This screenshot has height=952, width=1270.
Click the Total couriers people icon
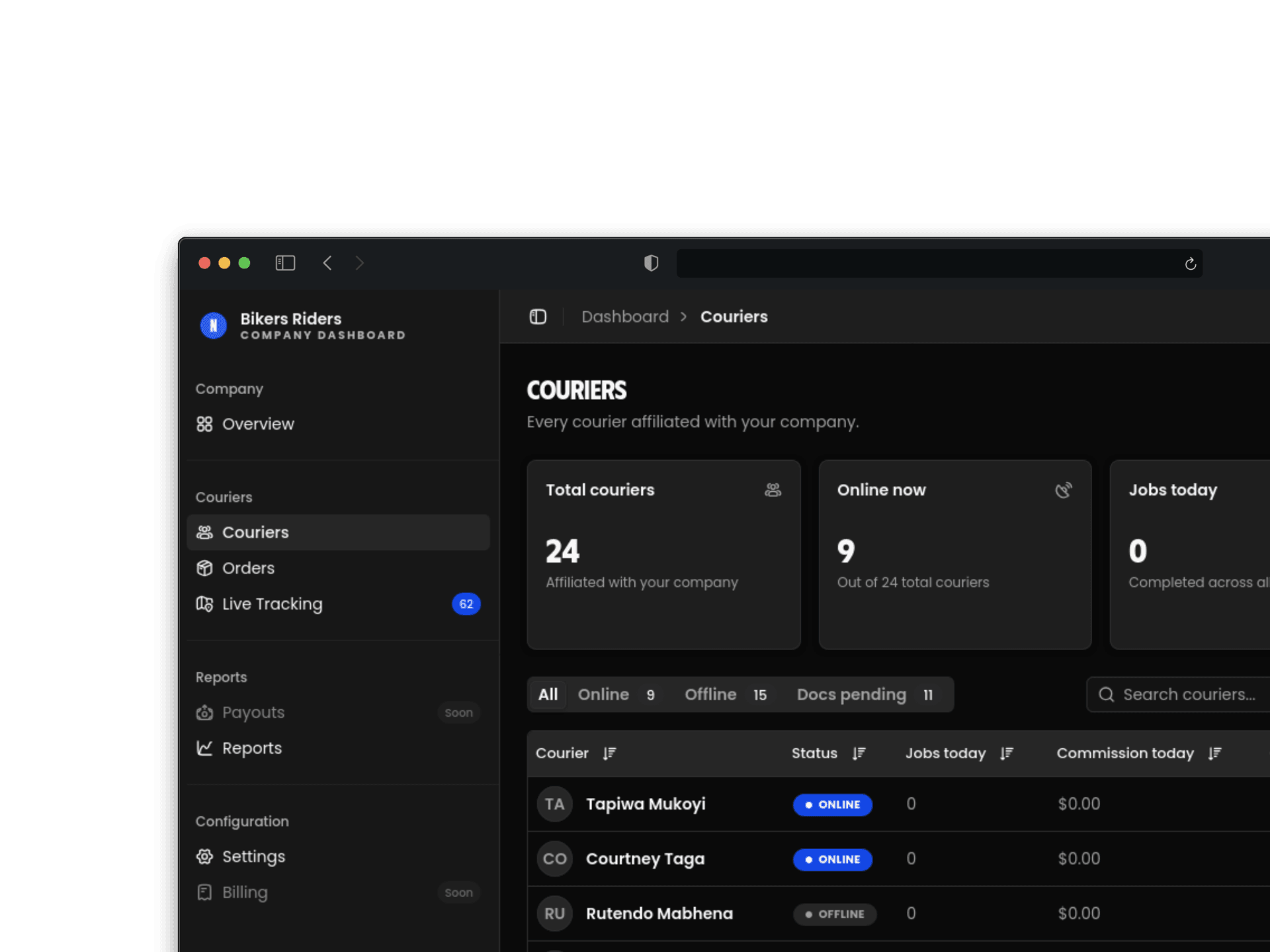pos(773,490)
